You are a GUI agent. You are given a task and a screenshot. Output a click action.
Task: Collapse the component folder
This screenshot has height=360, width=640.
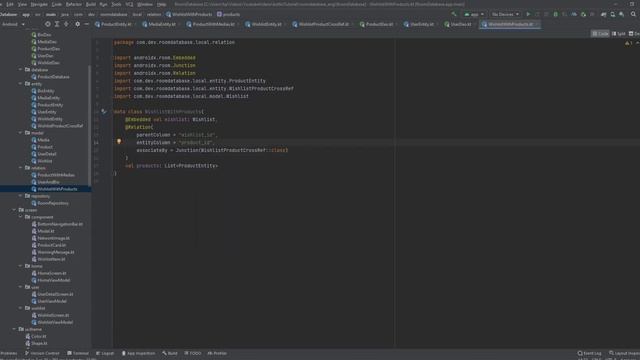click(20, 217)
